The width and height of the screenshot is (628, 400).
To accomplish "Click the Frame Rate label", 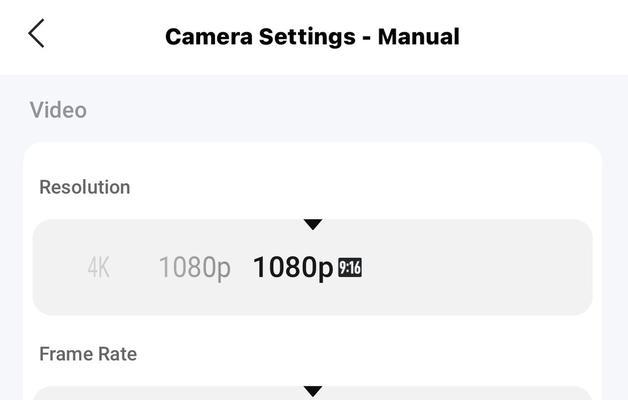I will pyautogui.click(x=88, y=354).
